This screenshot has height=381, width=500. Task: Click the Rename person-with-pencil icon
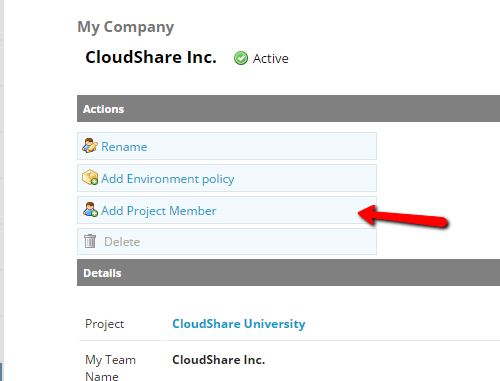point(90,146)
